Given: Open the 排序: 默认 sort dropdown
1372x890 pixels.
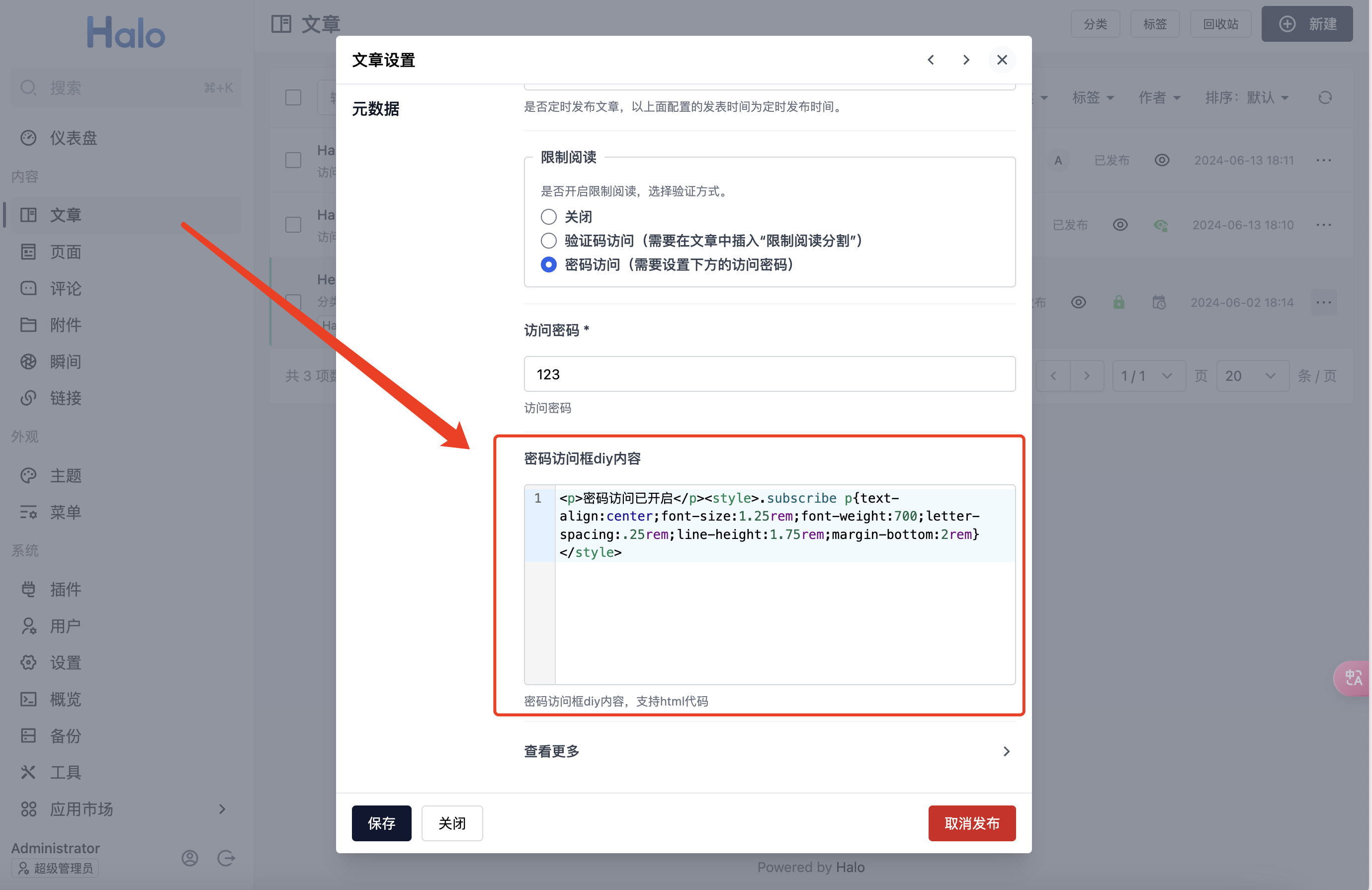Looking at the screenshot, I should 1247,97.
